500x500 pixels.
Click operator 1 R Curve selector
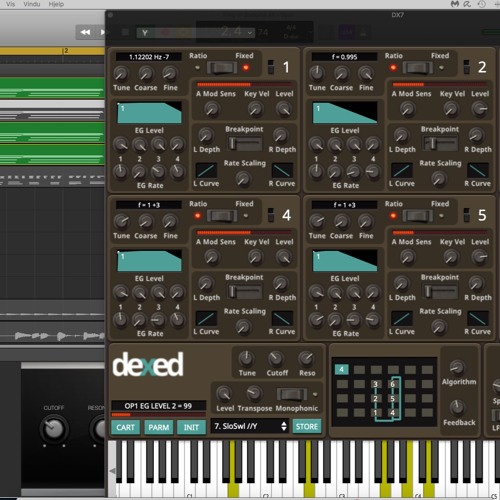click(x=282, y=170)
